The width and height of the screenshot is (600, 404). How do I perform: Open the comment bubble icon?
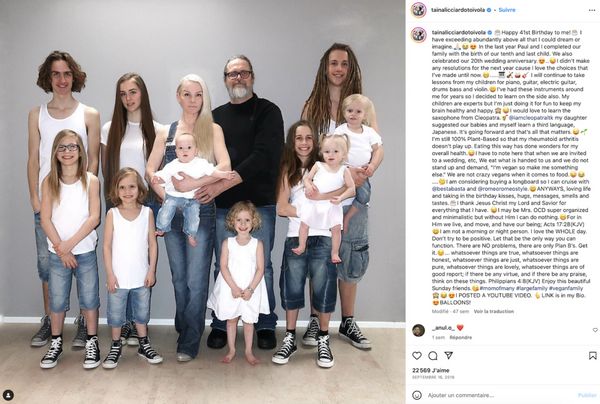[x=433, y=356]
